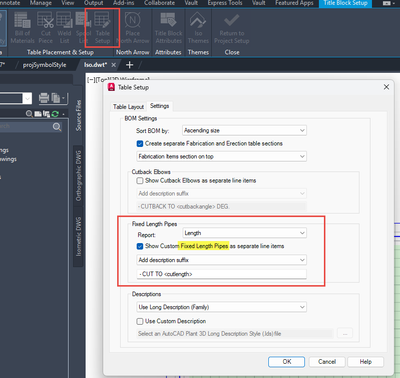400x378 pixels.
Task: Close the Iso.dwt drawing tab
Action: (x=113, y=65)
